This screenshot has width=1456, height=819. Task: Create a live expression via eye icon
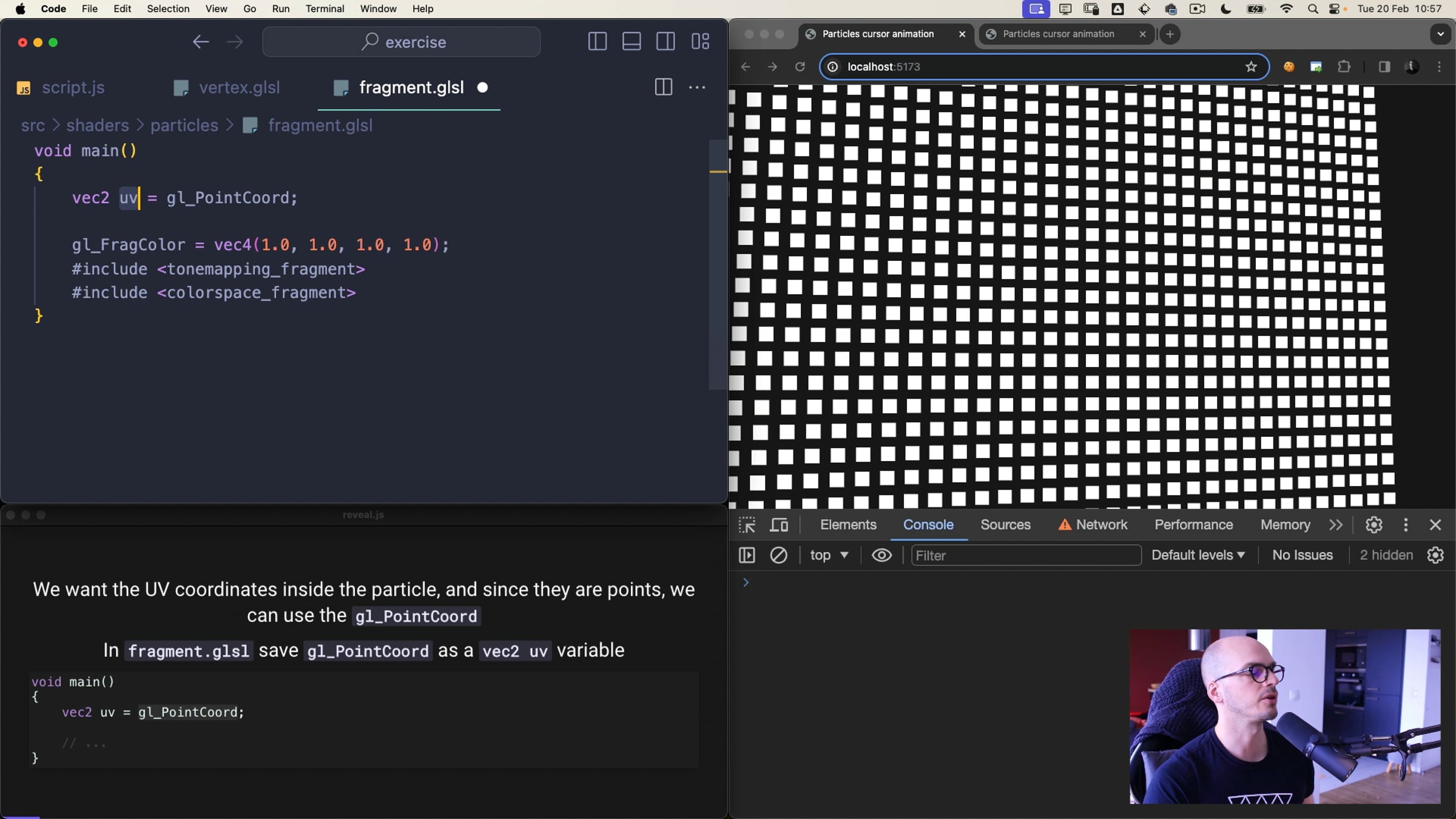[x=881, y=555]
